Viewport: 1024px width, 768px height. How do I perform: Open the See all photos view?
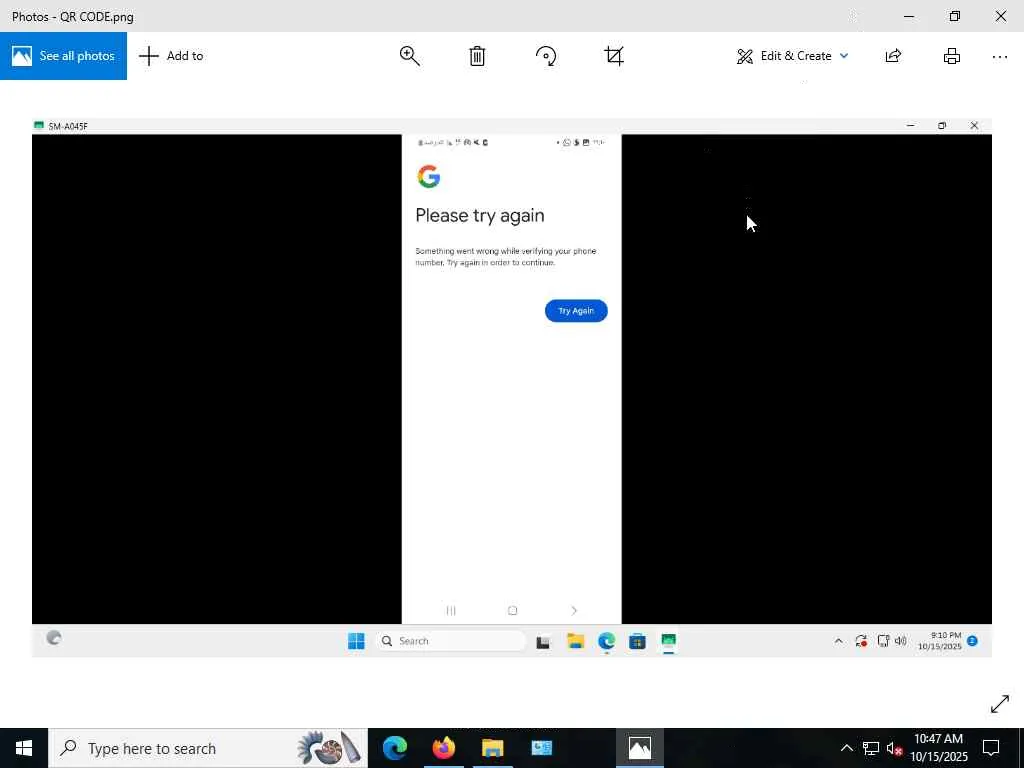point(63,56)
